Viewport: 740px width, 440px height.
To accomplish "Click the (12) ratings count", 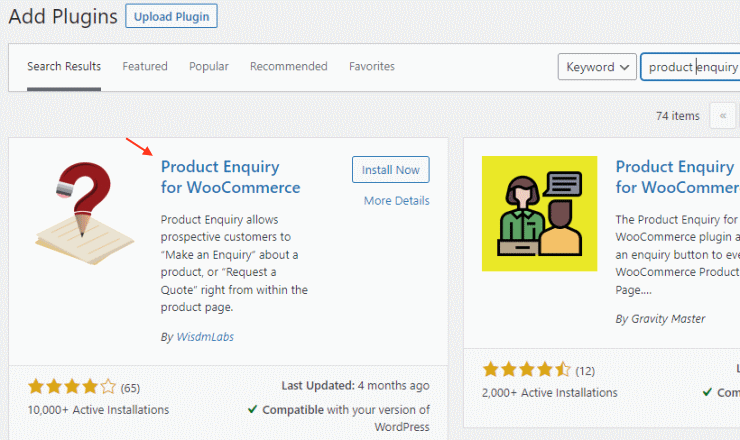I will pyautogui.click(x=585, y=371).
